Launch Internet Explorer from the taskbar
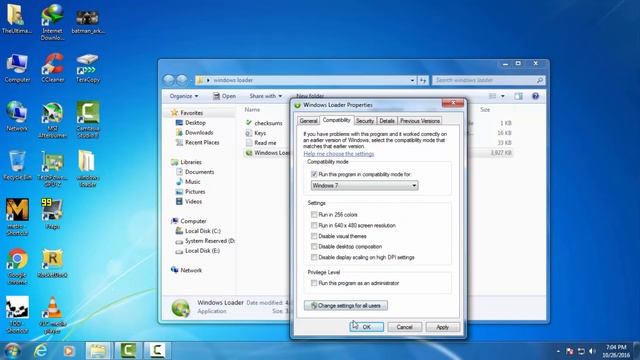This screenshot has width=640, height=360. [40, 351]
